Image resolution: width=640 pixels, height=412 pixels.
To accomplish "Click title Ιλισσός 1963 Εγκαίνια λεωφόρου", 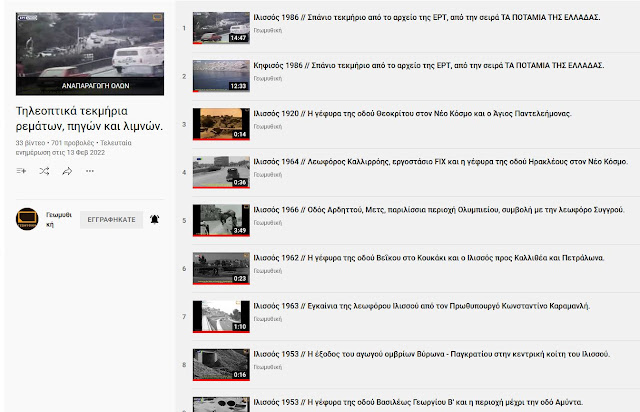I will 422,306.
